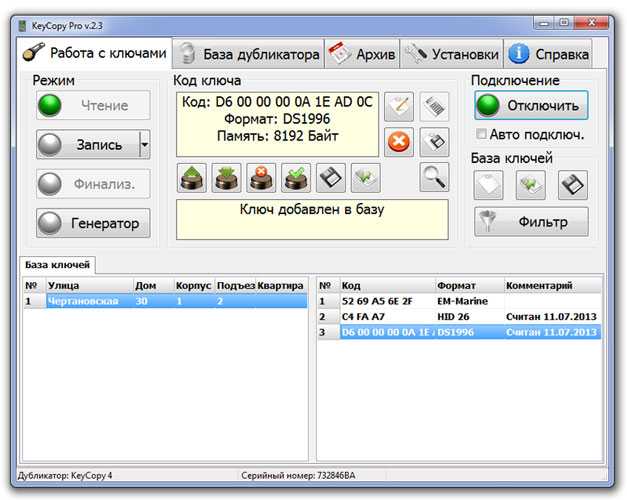The image size is (627, 500).
Task: Open the Фильтр key filter
Action: click(531, 221)
